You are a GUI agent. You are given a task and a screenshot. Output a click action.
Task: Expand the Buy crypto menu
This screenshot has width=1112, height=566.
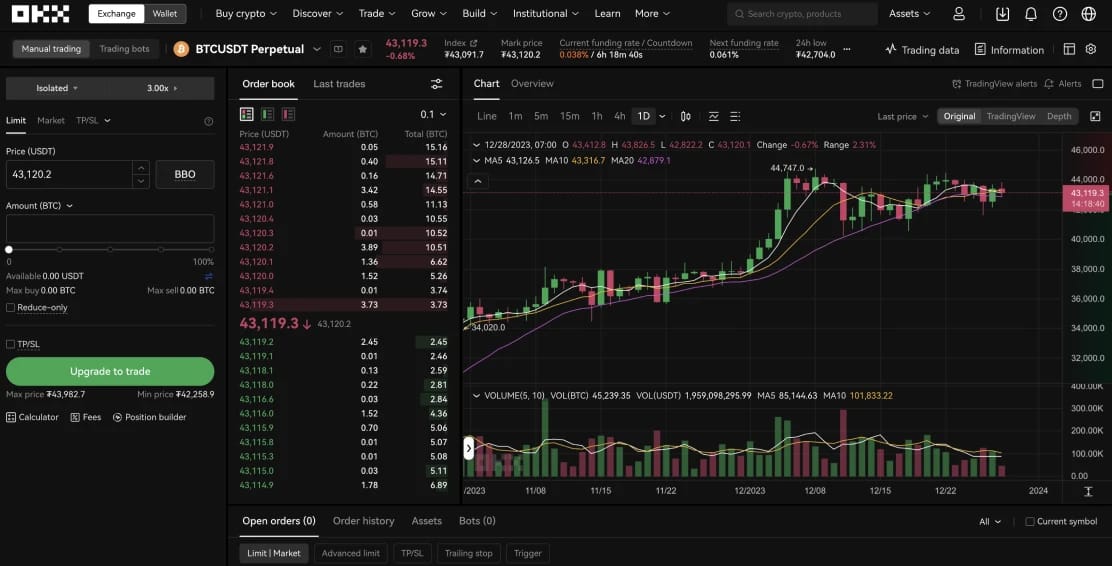[246, 13]
